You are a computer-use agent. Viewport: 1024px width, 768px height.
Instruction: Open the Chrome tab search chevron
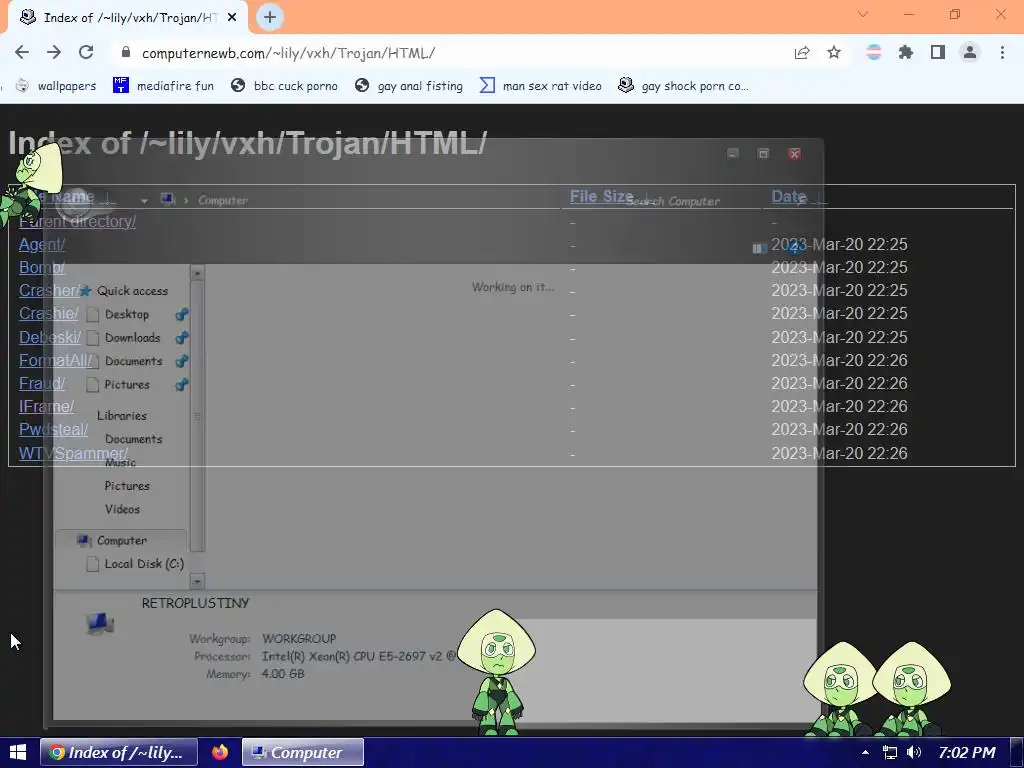(x=863, y=14)
